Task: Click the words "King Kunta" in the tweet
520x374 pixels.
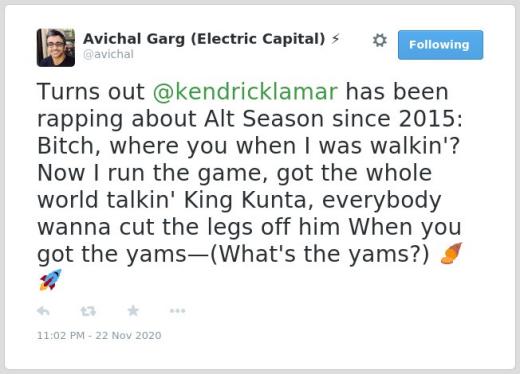Action: point(249,200)
